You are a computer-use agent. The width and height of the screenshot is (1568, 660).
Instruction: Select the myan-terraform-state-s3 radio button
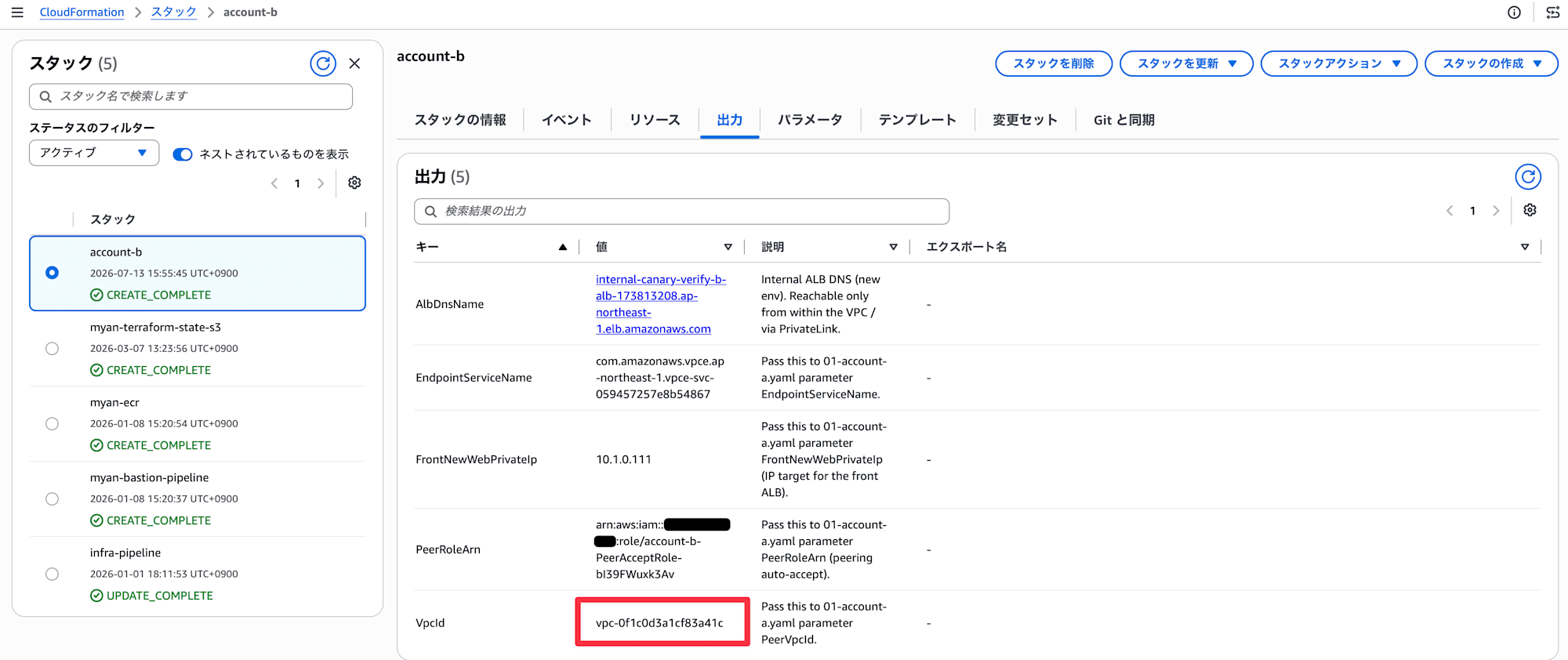click(x=52, y=349)
